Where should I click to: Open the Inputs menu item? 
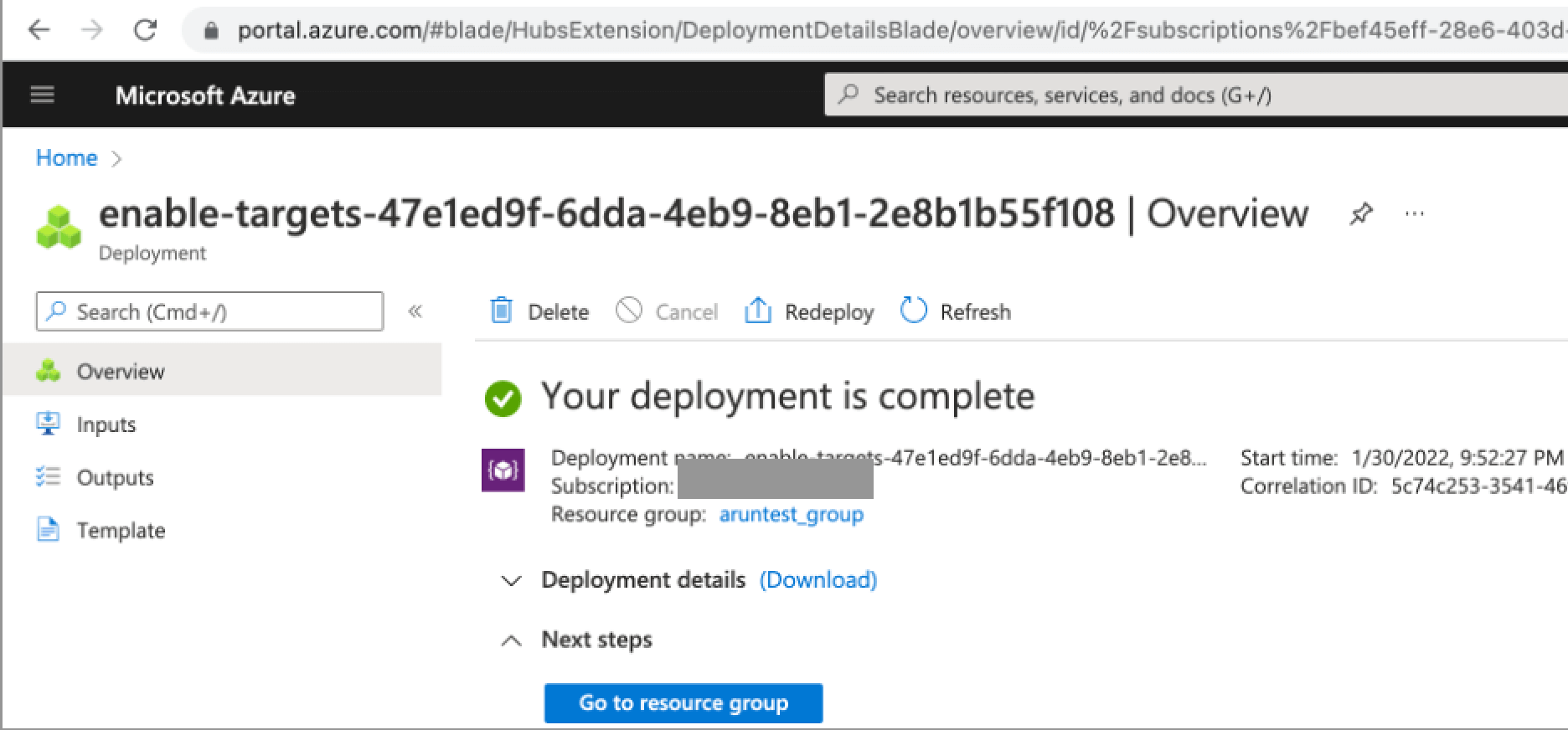coord(106,424)
